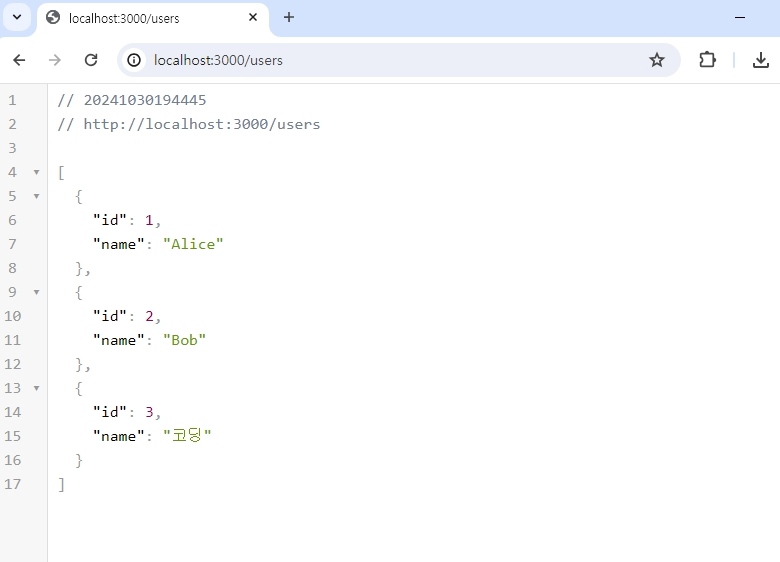Click the "id" key on line 10
The height and width of the screenshot is (562, 780).
109,316
